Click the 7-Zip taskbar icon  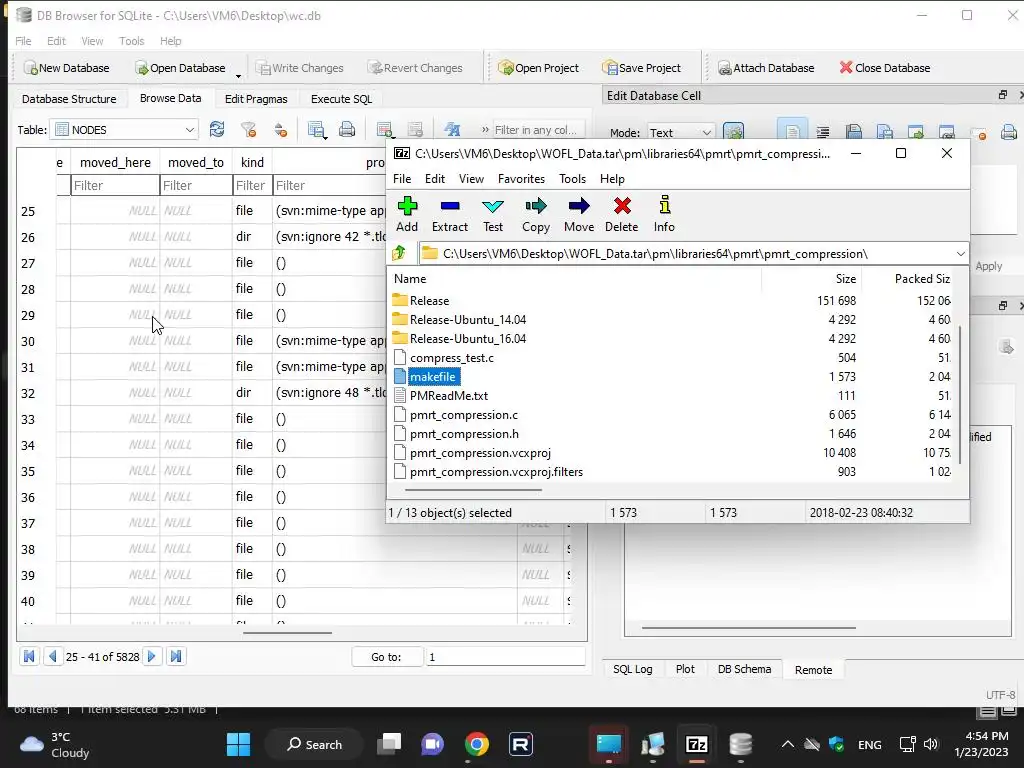point(697,744)
